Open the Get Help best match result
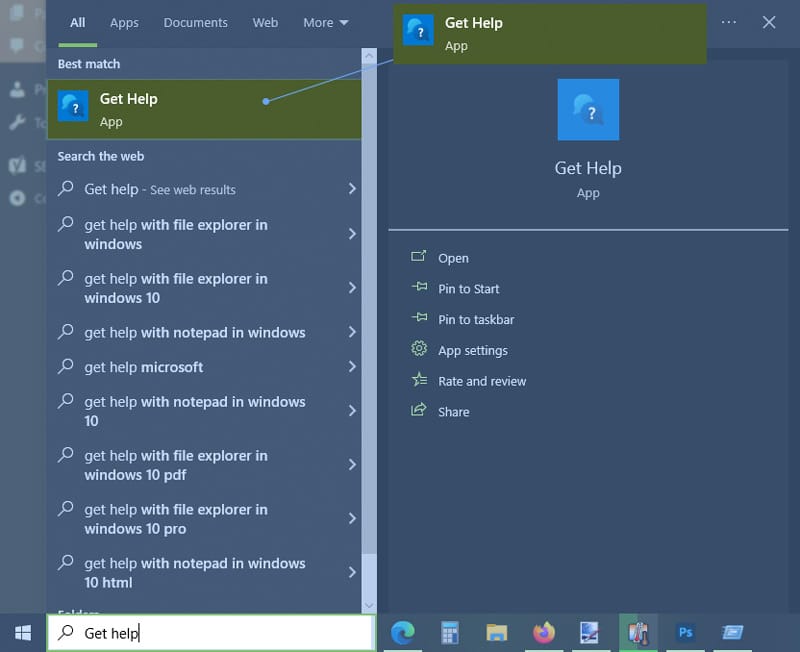The height and width of the screenshot is (652, 800). point(204,109)
